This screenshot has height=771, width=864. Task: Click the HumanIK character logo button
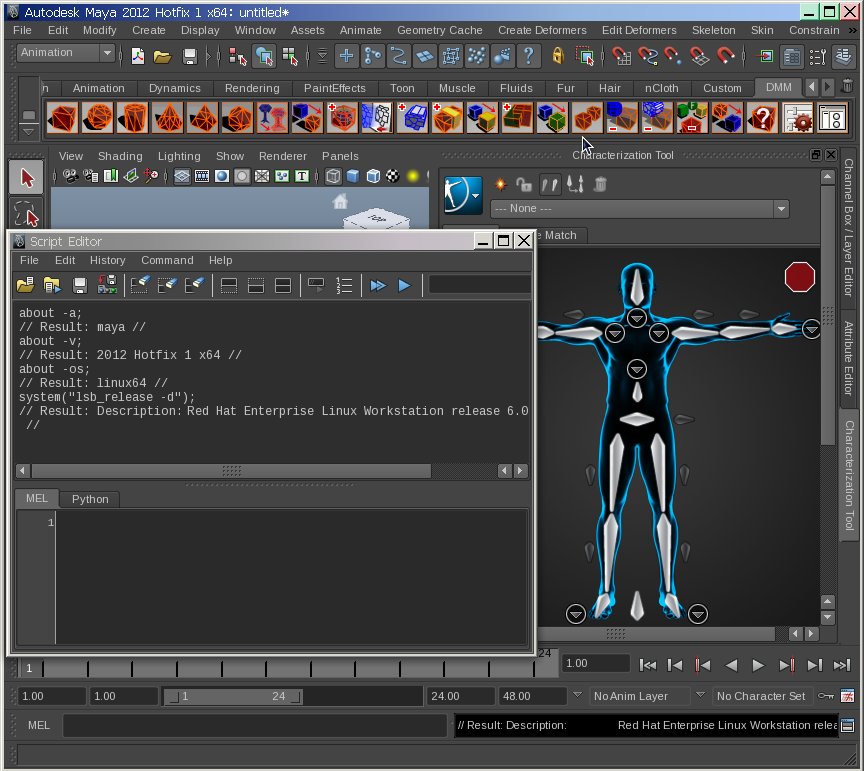[x=463, y=195]
